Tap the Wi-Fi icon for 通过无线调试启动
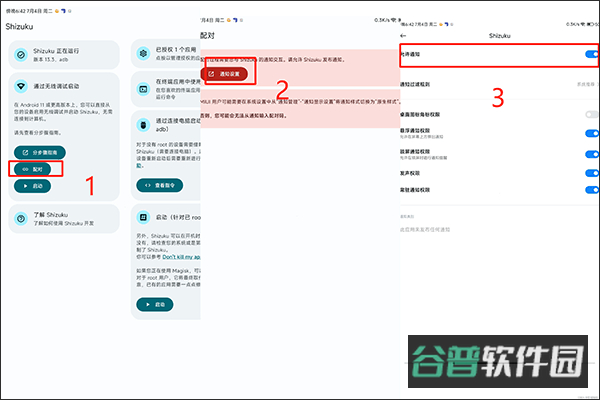The image size is (600, 400). tap(21, 86)
